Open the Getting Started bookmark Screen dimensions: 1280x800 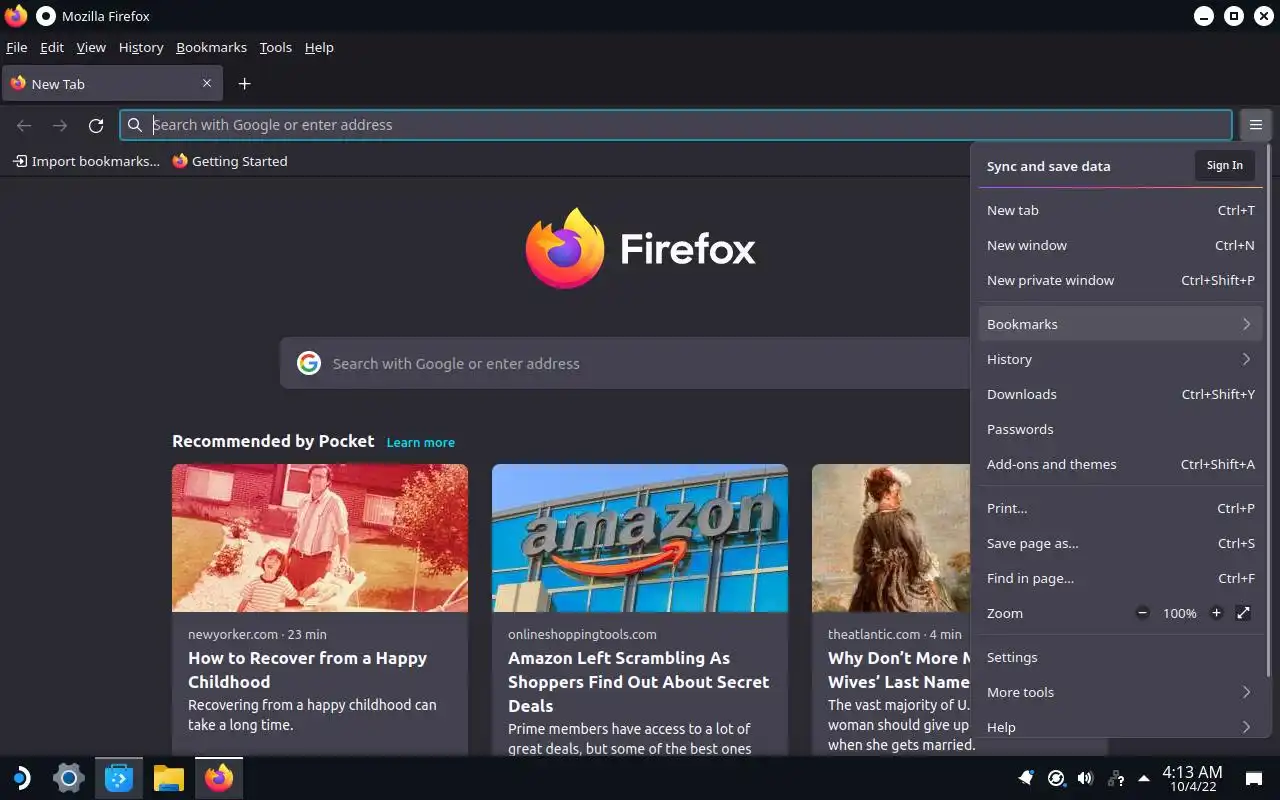coord(230,161)
